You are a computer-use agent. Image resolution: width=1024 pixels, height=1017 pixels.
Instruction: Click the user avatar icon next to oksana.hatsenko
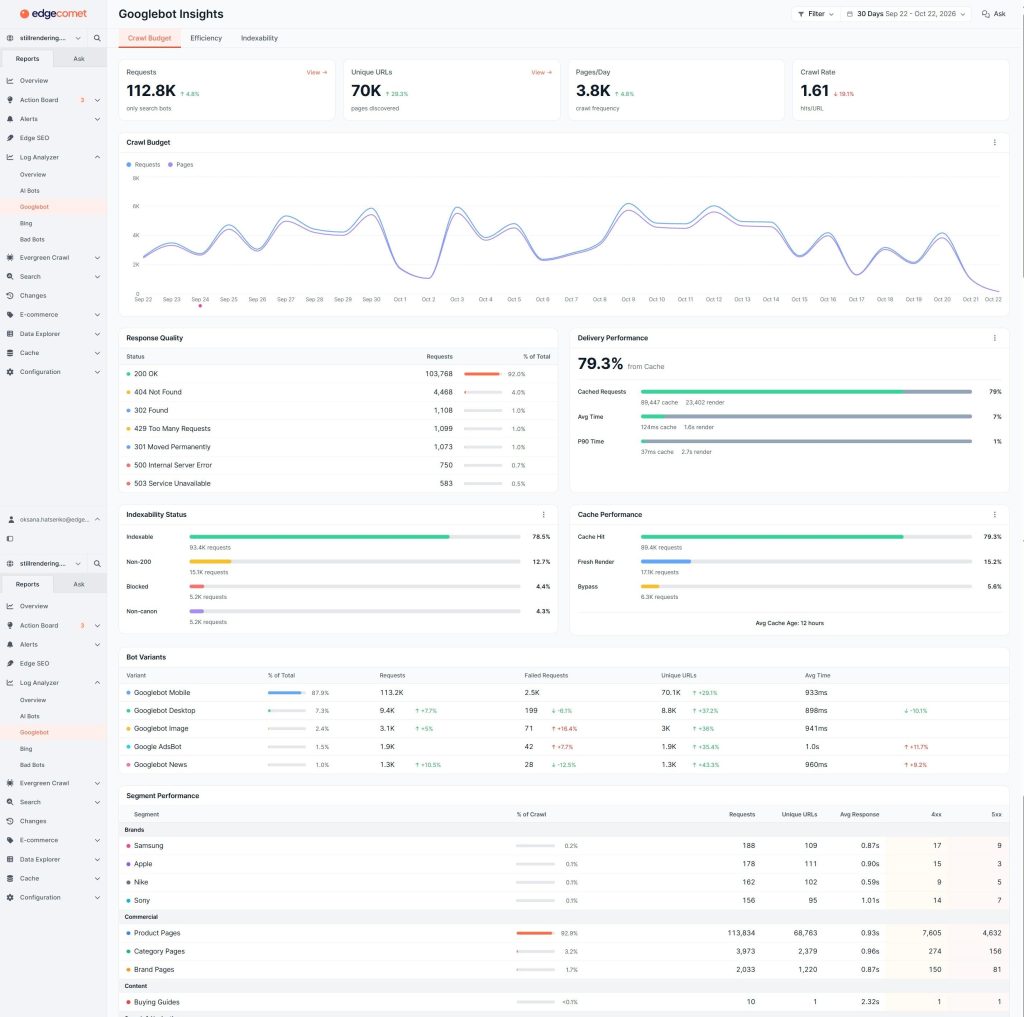[x=11, y=520]
